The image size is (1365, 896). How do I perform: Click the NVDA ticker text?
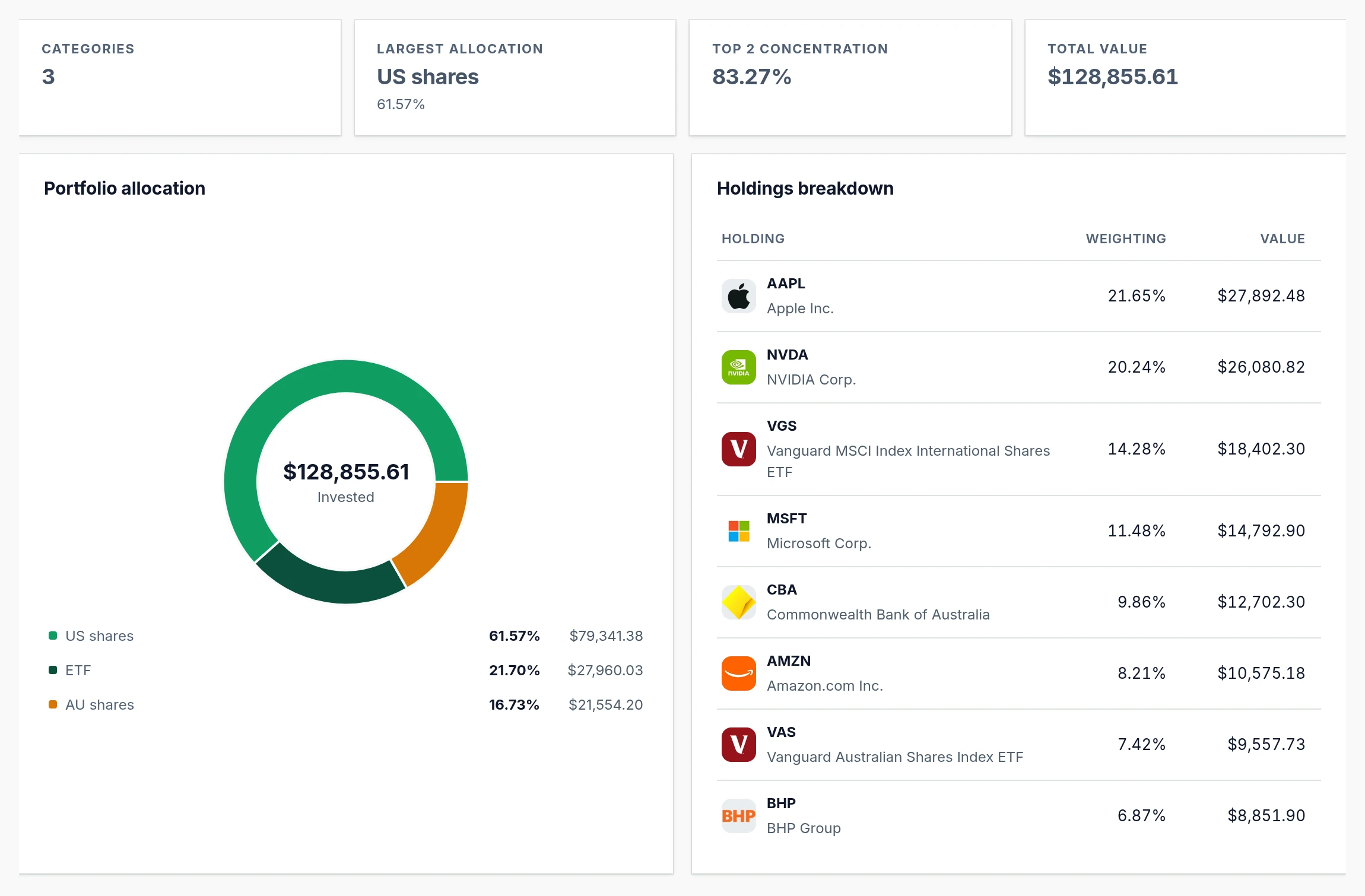(788, 355)
